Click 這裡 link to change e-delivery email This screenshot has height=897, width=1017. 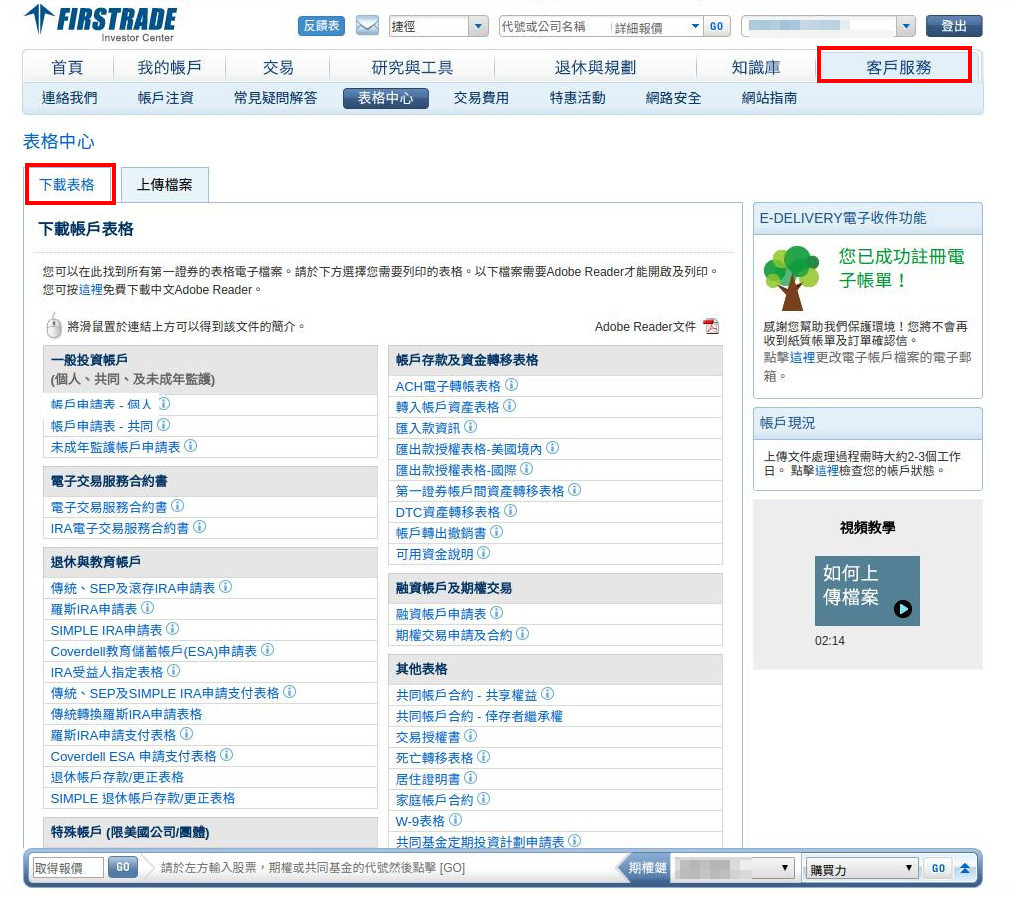click(x=802, y=357)
